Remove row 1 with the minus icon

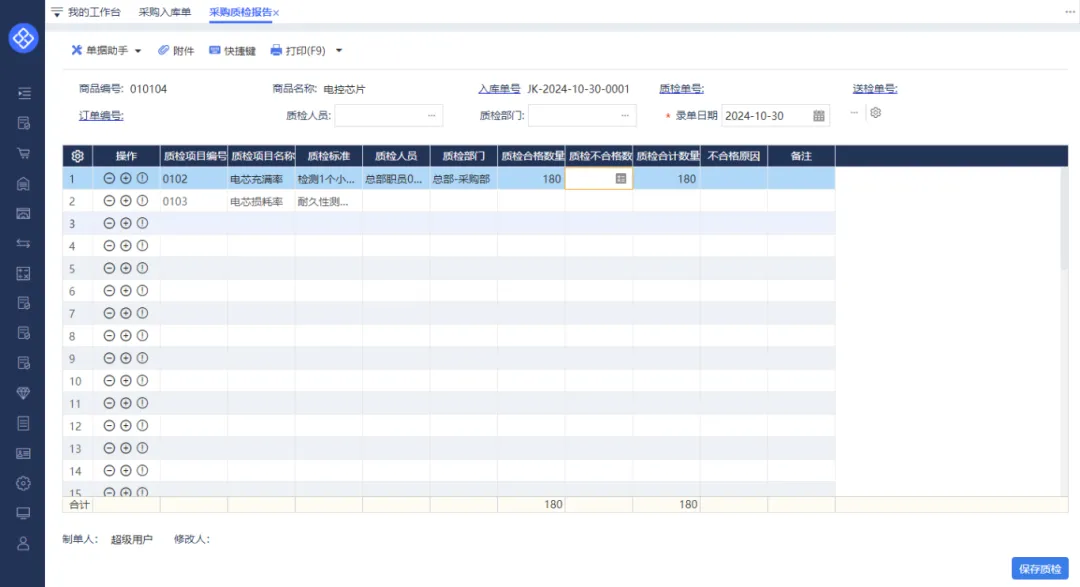pyautogui.click(x=109, y=178)
